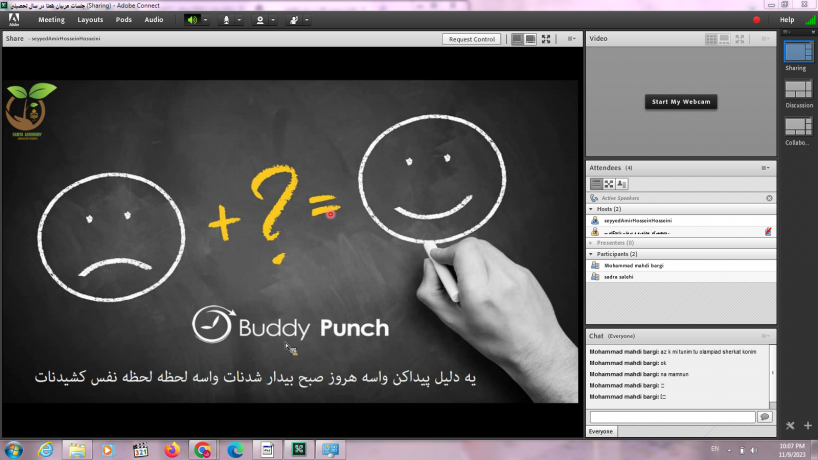Open the Windows Start menu

[x=14, y=450]
